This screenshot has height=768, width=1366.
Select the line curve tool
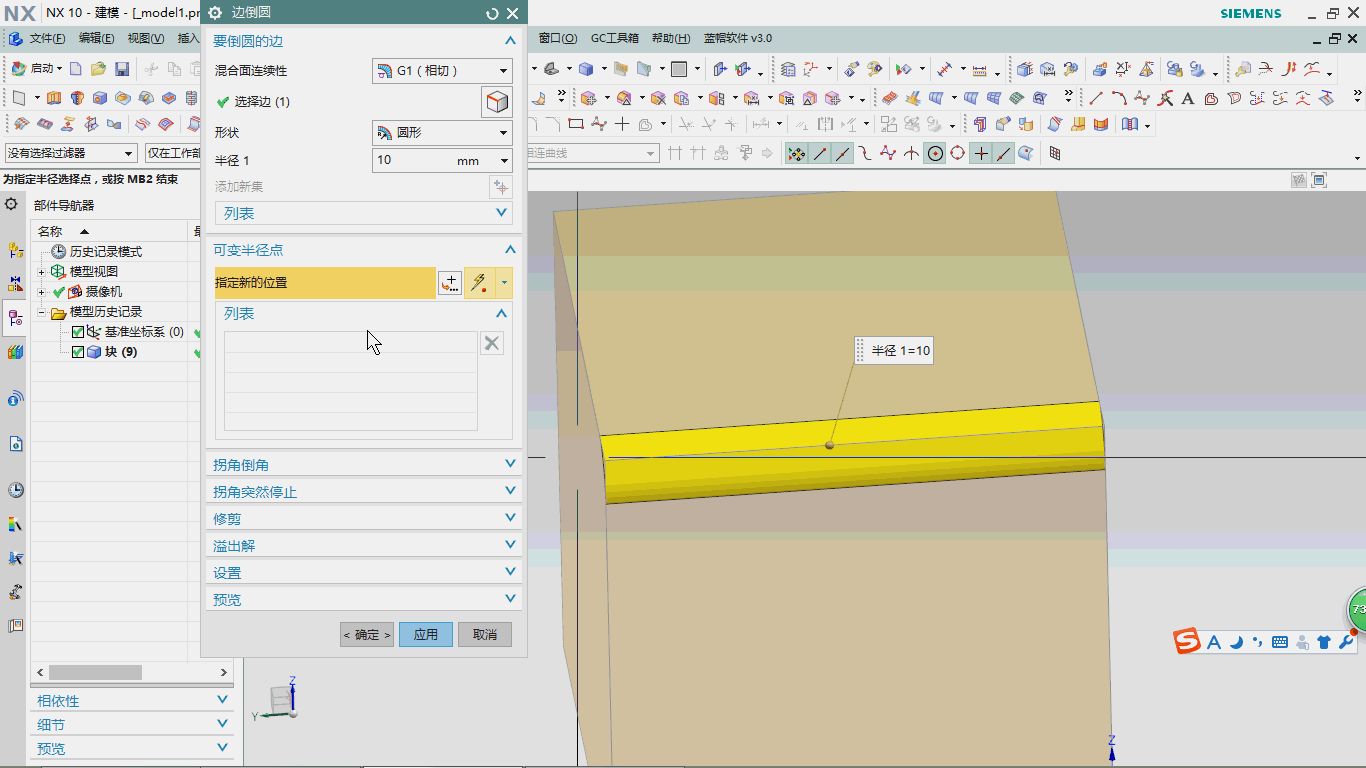1096,98
